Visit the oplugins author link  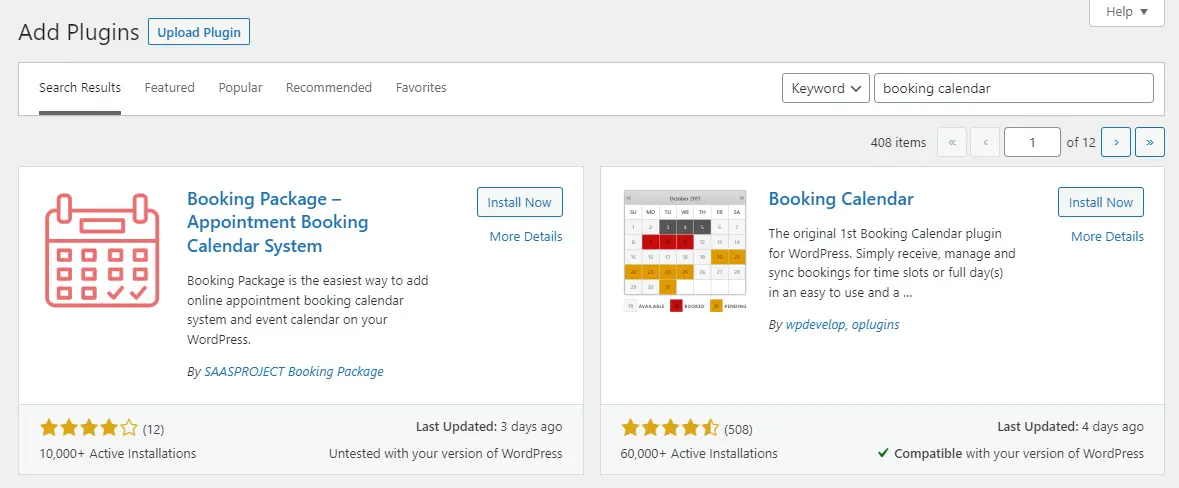(x=875, y=325)
